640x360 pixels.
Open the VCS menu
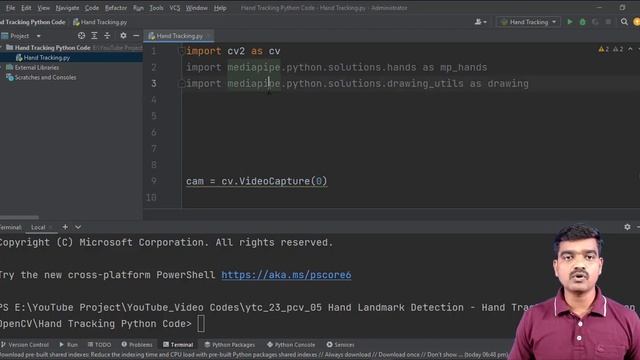[175, 8]
